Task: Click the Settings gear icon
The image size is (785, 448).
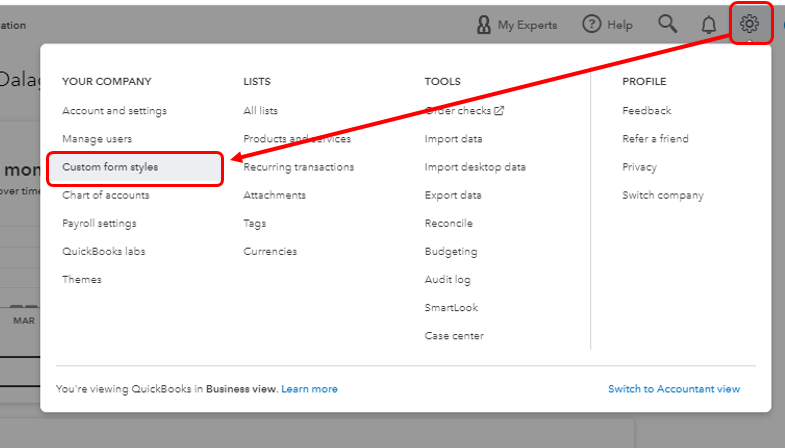Action: (x=749, y=24)
